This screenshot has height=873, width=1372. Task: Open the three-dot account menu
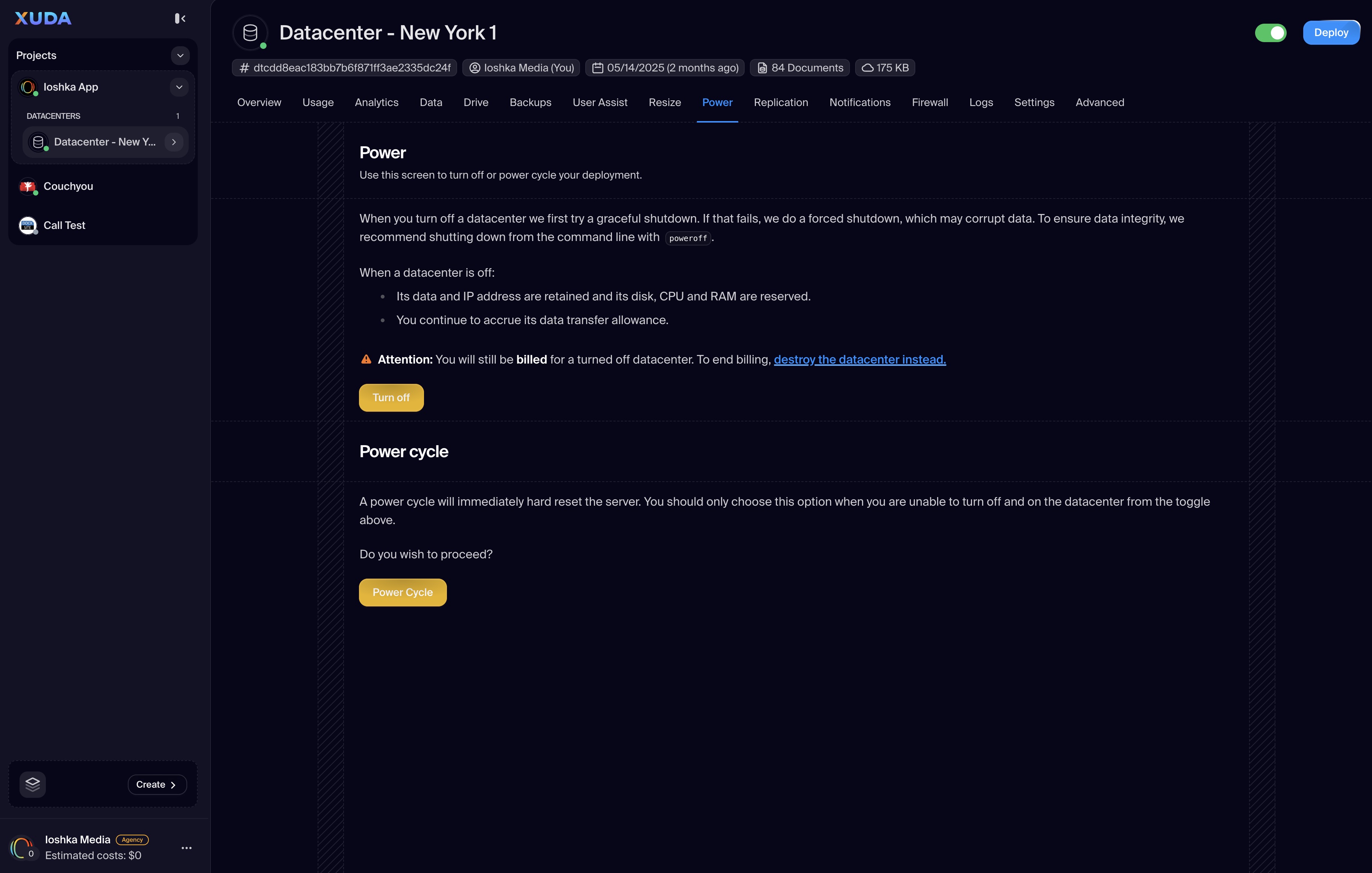[186, 847]
